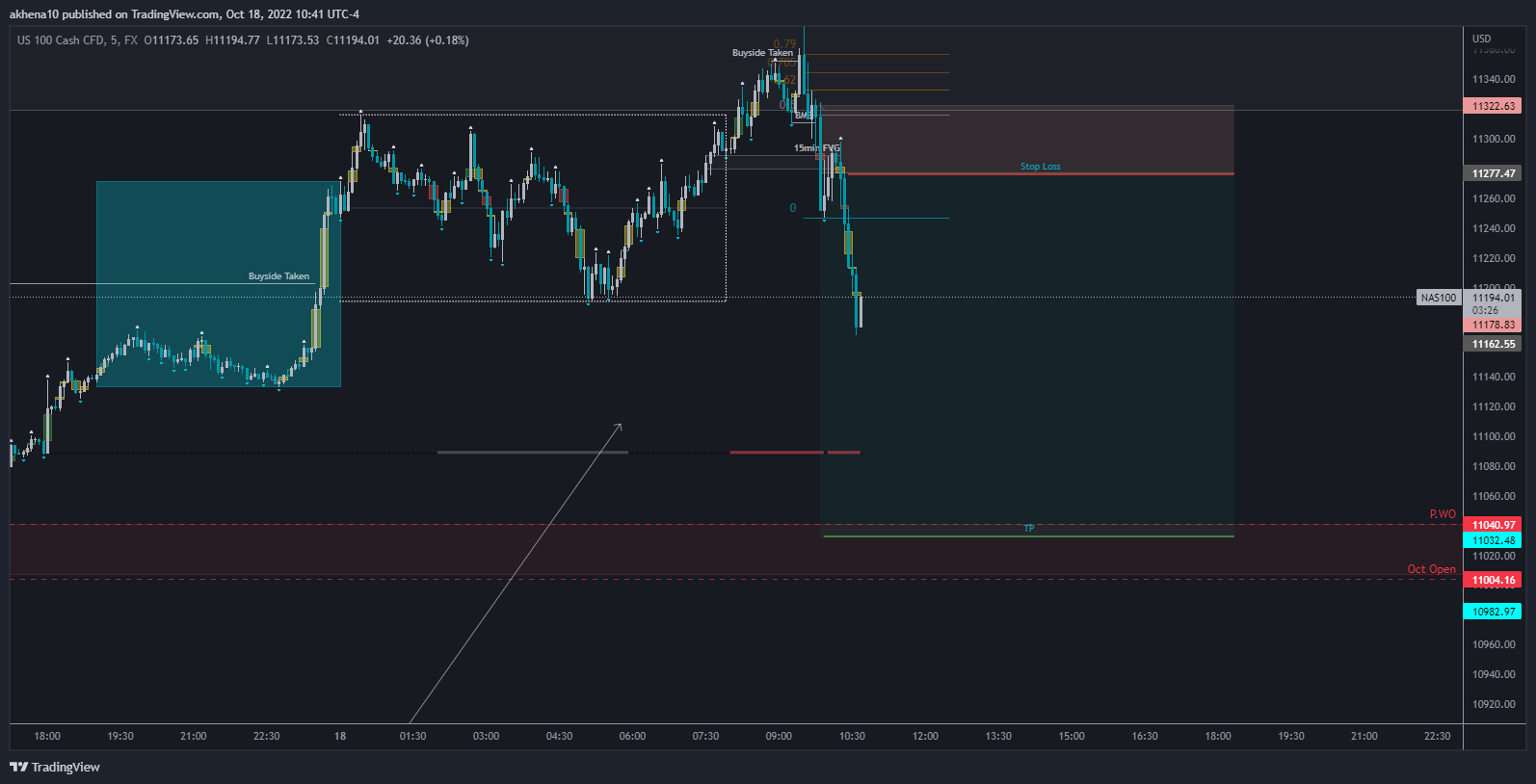1536x784 pixels.
Task: Click the 11100.00 price axis tick
Action: (x=1494, y=436)
